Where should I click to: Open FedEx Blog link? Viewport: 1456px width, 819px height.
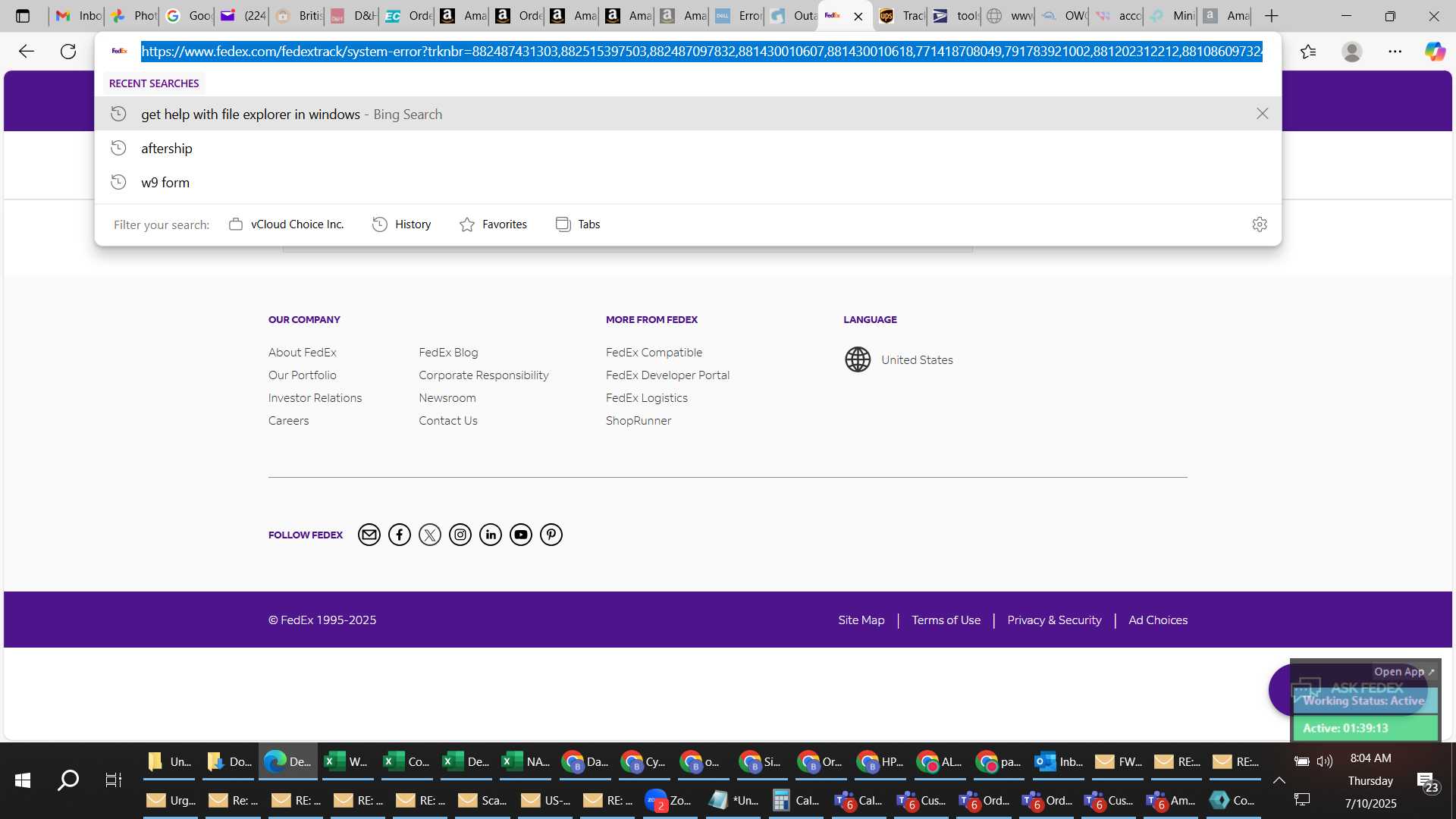[448, 353]
